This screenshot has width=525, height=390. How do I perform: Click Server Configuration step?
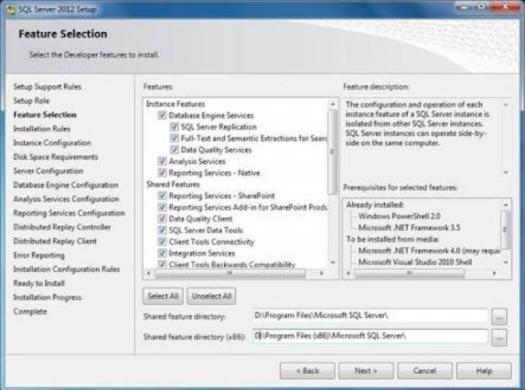click(x=48, y=171)
